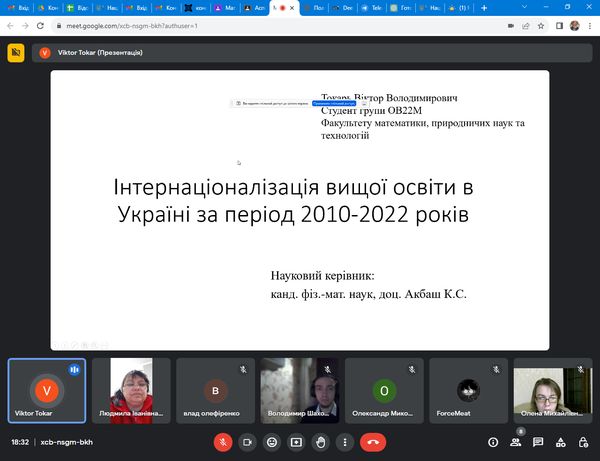Open the three-dot more options menu
Image resolution: width=600 pixels, height=461 pixels.
tap(345, 441)
